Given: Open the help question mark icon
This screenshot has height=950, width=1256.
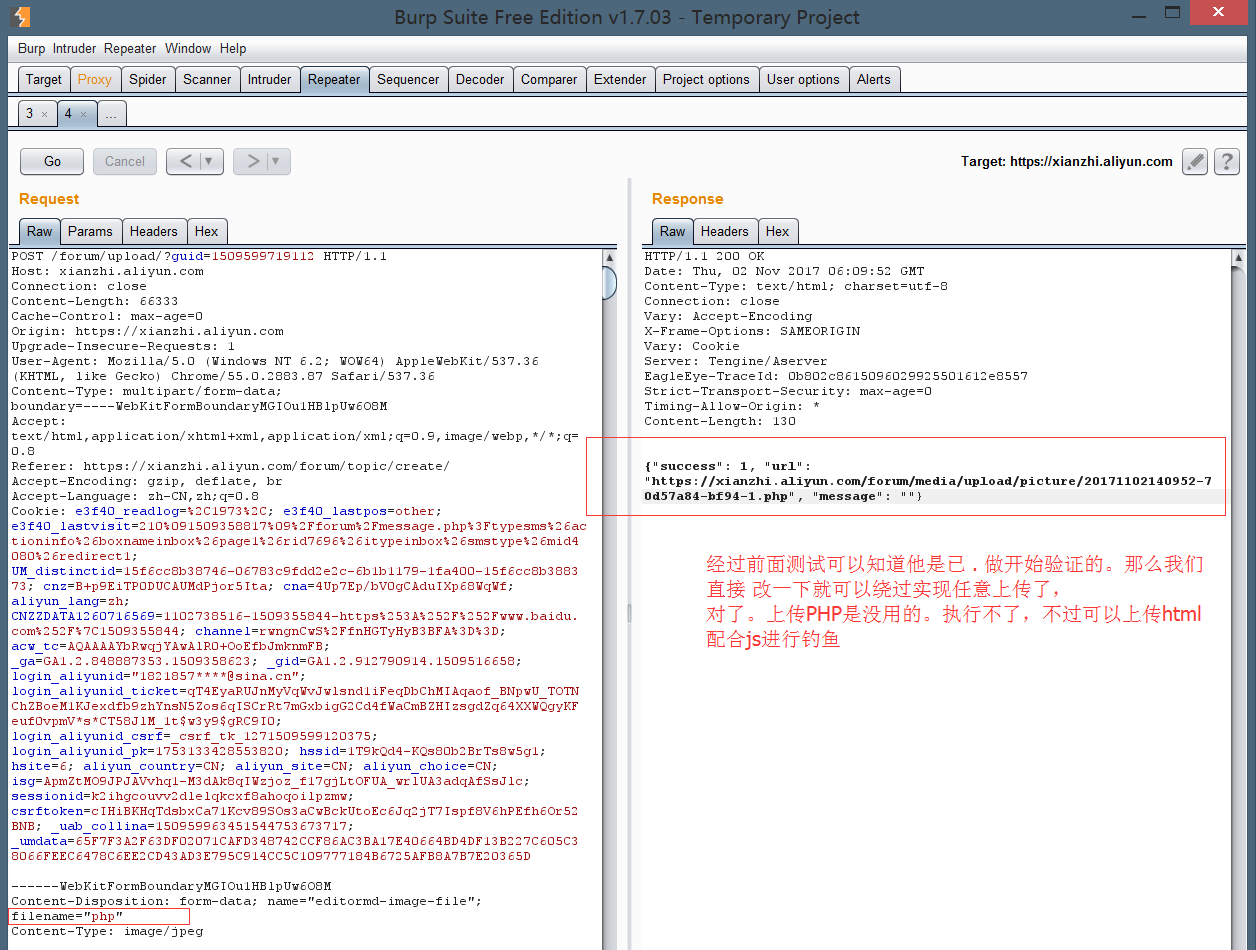Looking at the screenshot, I should pos(1227,162).
